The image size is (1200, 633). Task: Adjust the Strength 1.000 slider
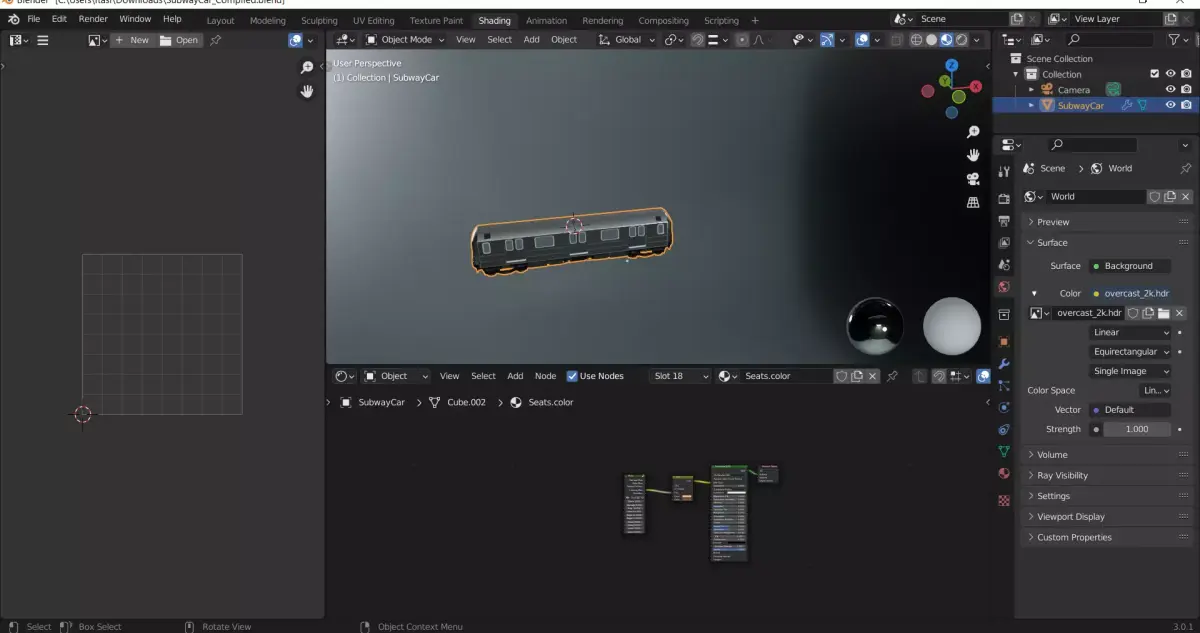click(1137, 429)
